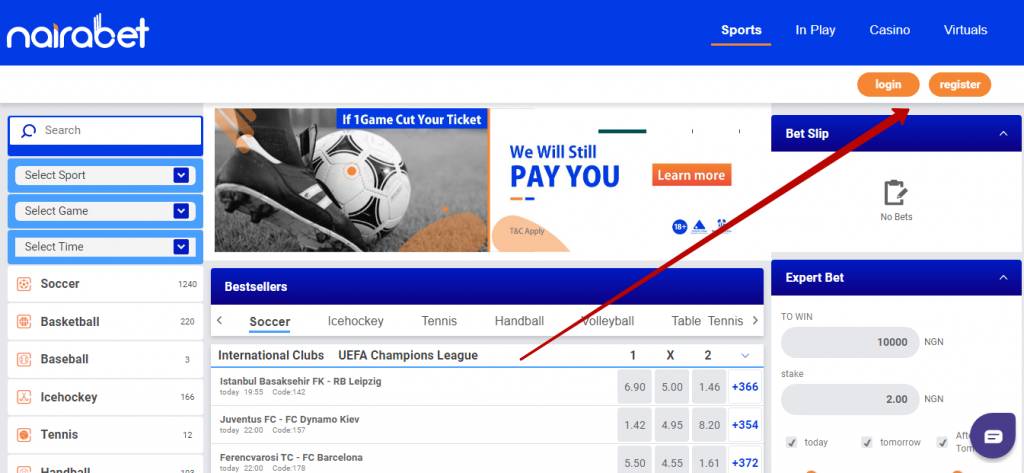Click the Icehockey icon in sidebar
Viewport: 1024px width, 473px height.
pyautogui.click(x=24, y=397)
